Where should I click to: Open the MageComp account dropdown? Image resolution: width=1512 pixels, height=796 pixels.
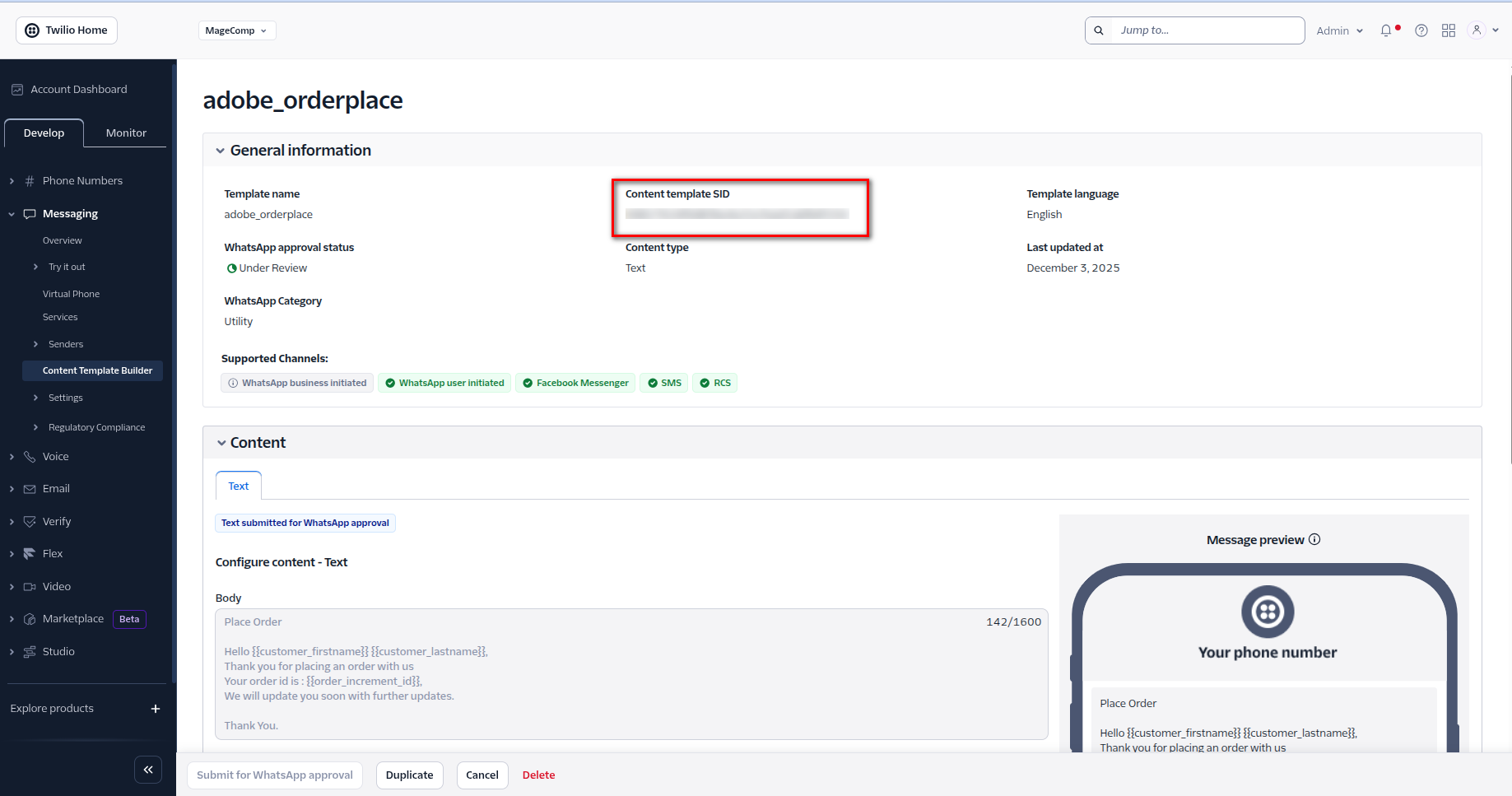[x=236, y=30]
